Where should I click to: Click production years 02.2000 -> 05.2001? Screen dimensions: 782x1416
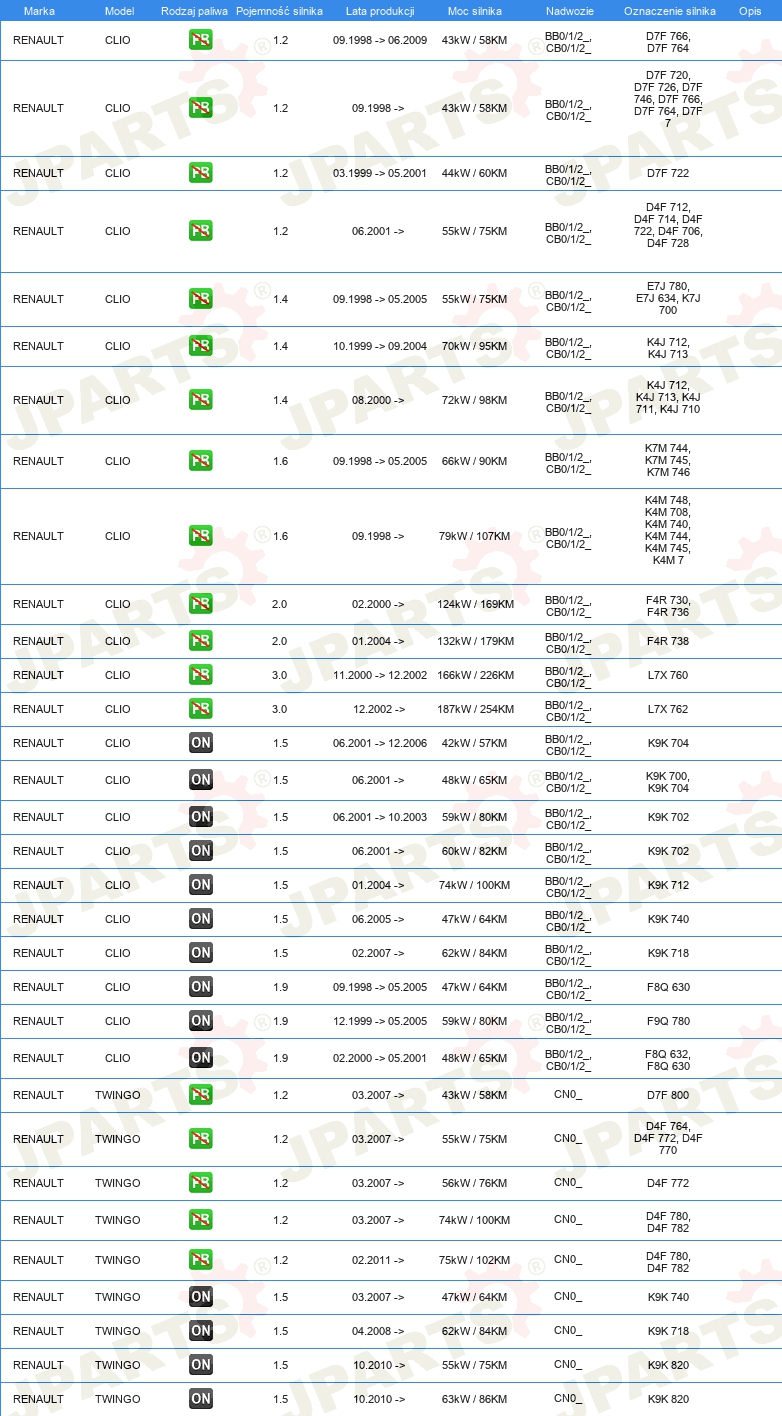point(380,1058)
